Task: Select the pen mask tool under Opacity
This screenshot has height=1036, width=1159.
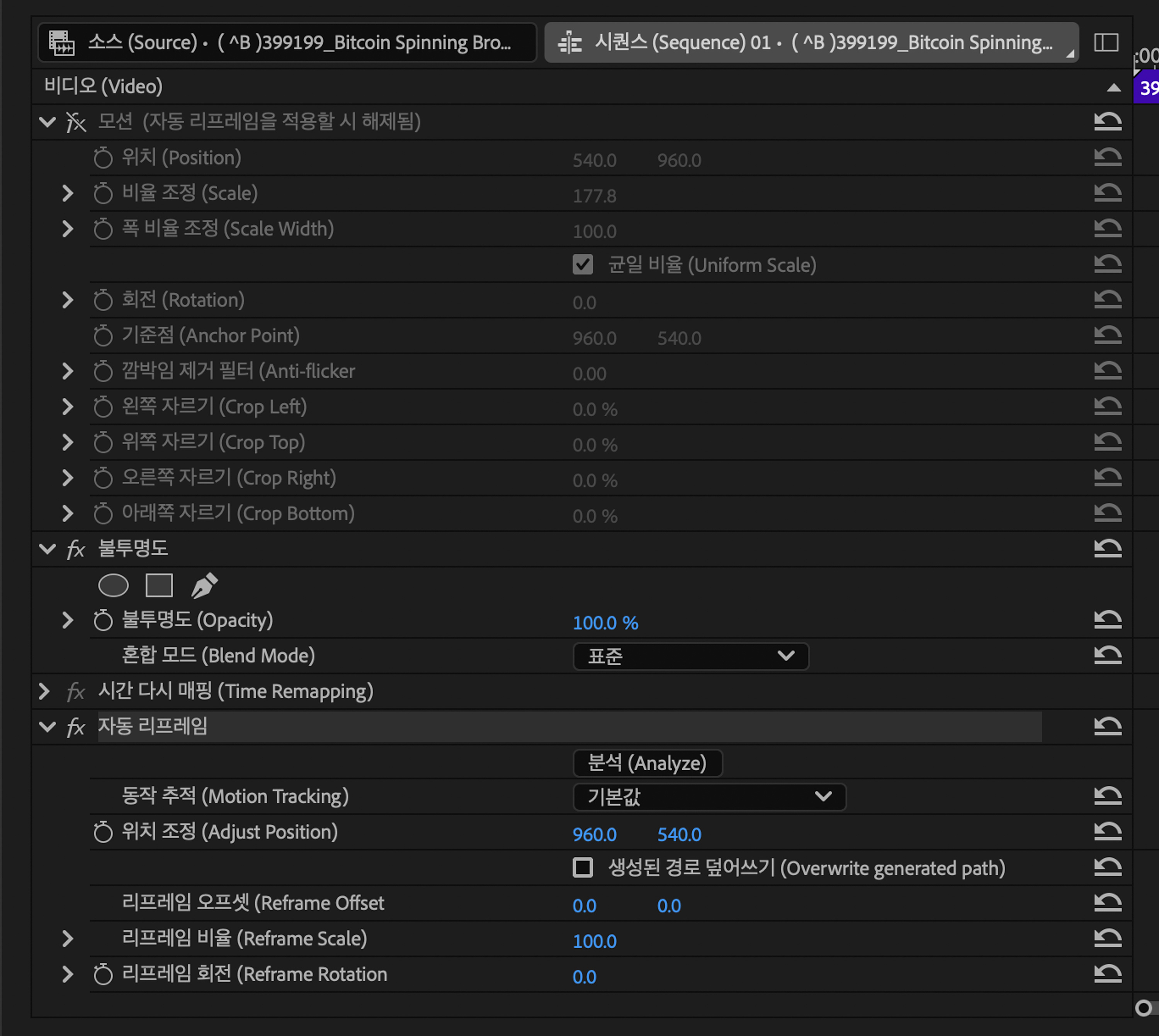Action: click(x=204, y=585)
